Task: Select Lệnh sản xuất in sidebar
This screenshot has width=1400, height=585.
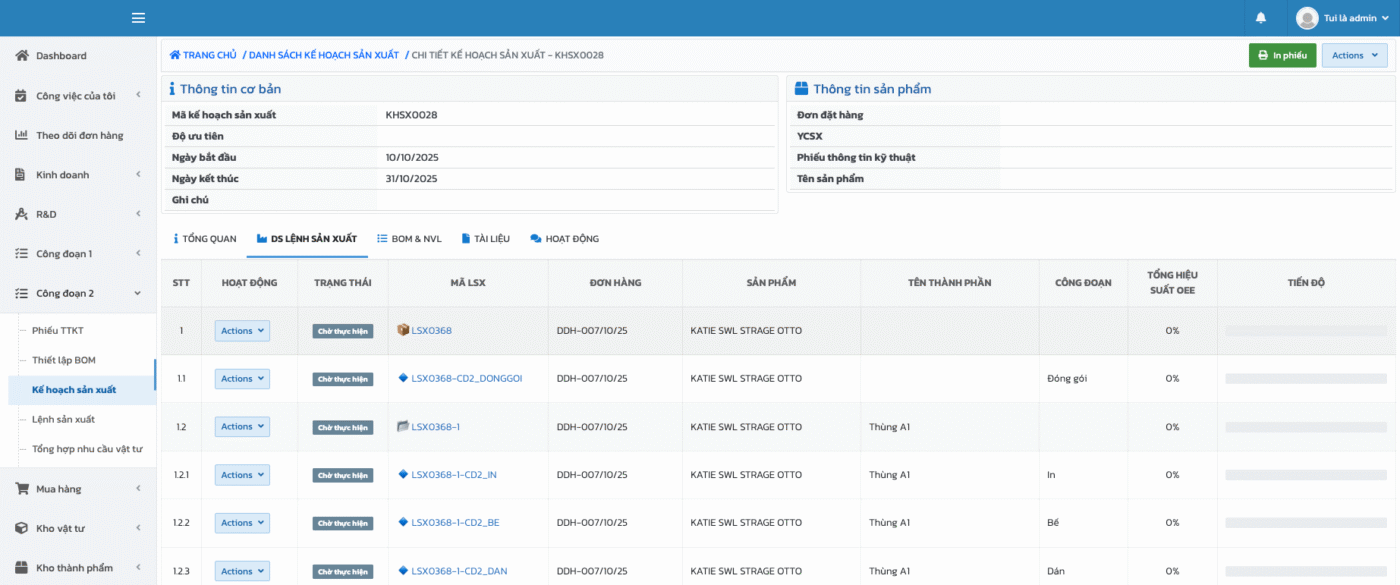Action: (x=63, y=419)
